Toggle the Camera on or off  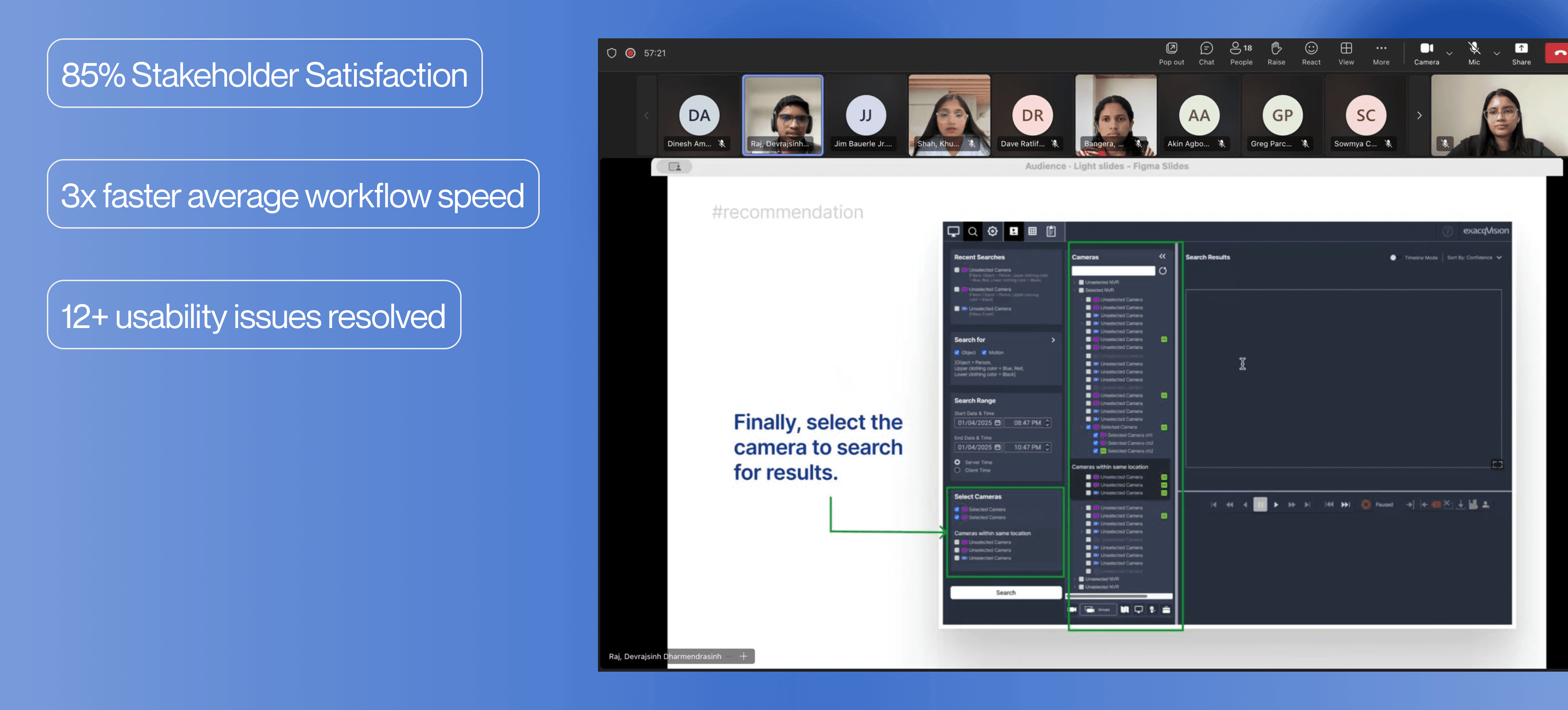point(1426,53)
